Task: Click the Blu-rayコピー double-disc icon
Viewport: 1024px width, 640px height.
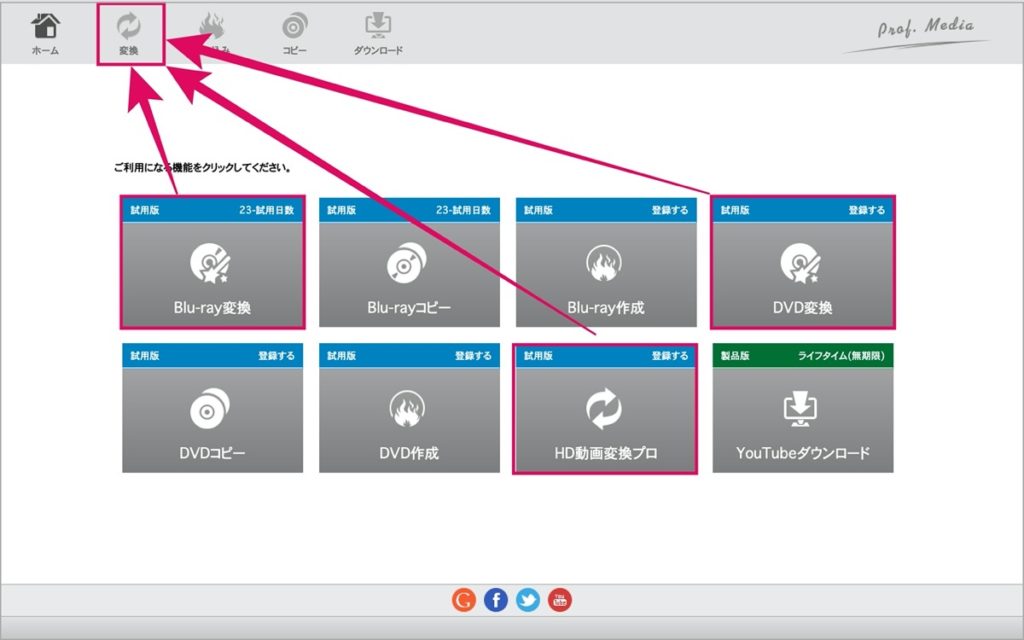Action: click(x=407, y=263)
